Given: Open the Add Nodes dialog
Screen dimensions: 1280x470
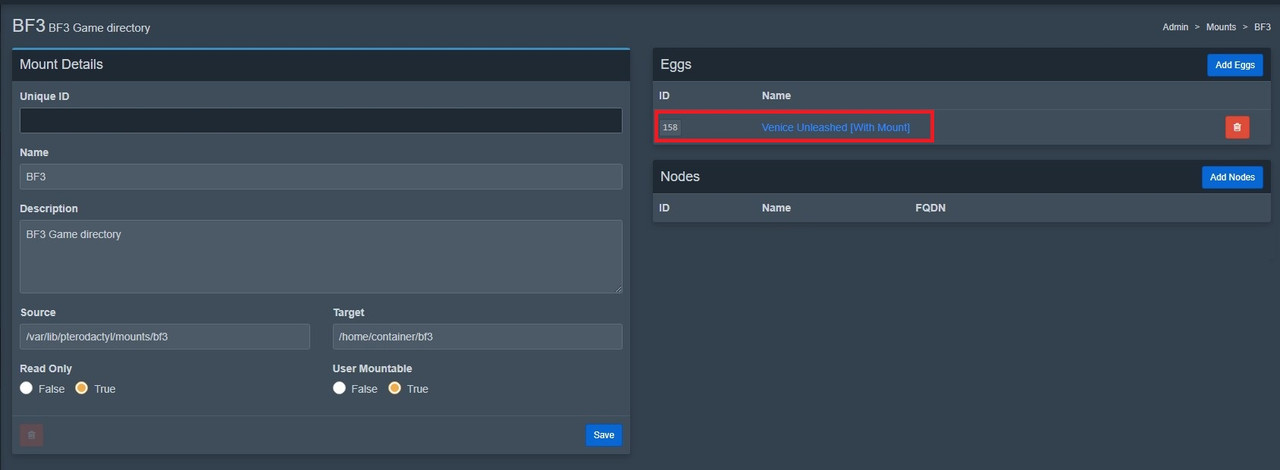Looking at the screenshot, I should pyautogui.click(x=1232, y=177).
